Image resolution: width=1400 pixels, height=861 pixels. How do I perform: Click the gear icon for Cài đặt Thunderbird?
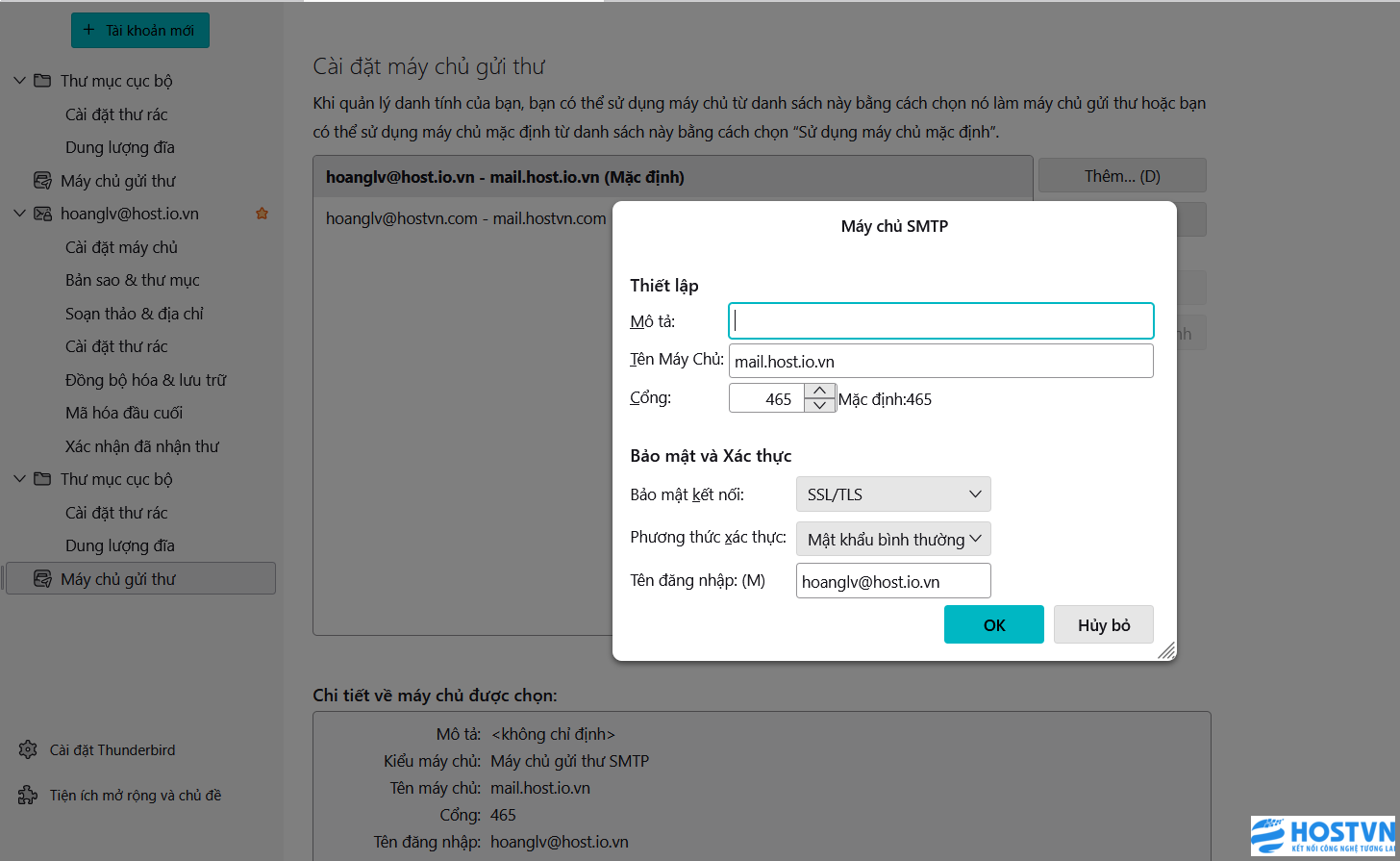[x=28, y=750]
